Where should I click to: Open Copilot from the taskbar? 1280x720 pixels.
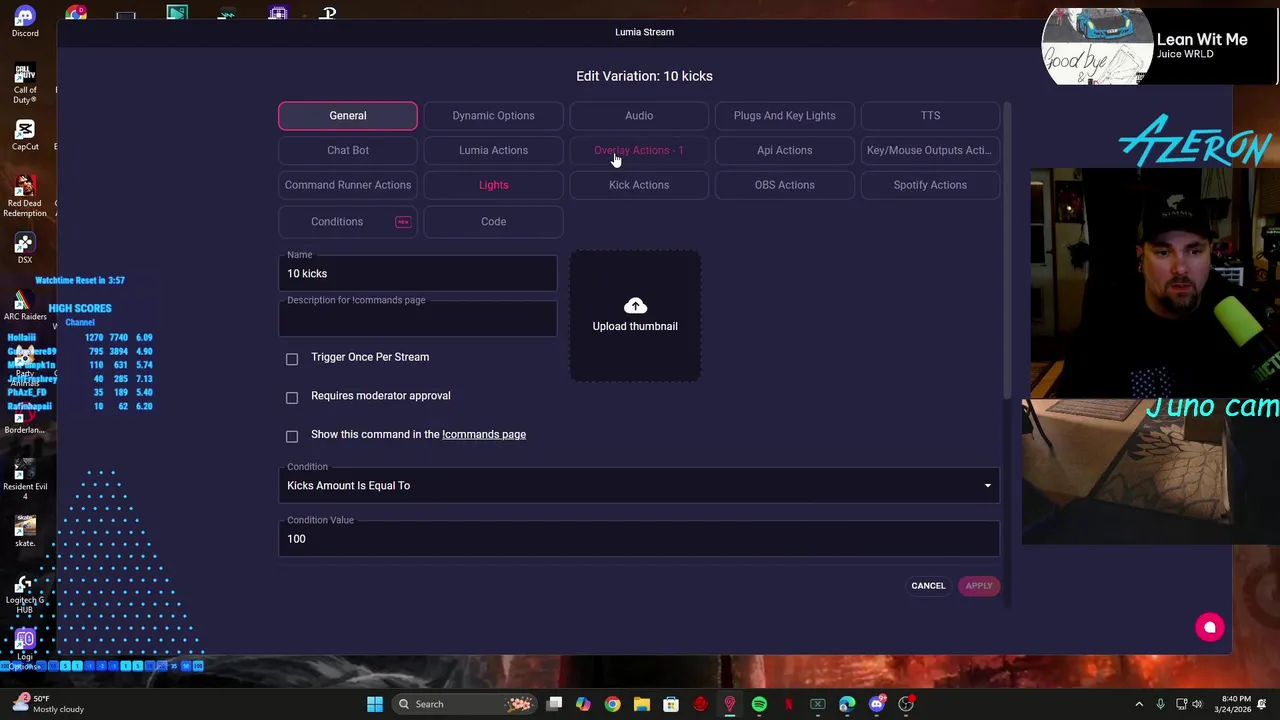[583, 704]
